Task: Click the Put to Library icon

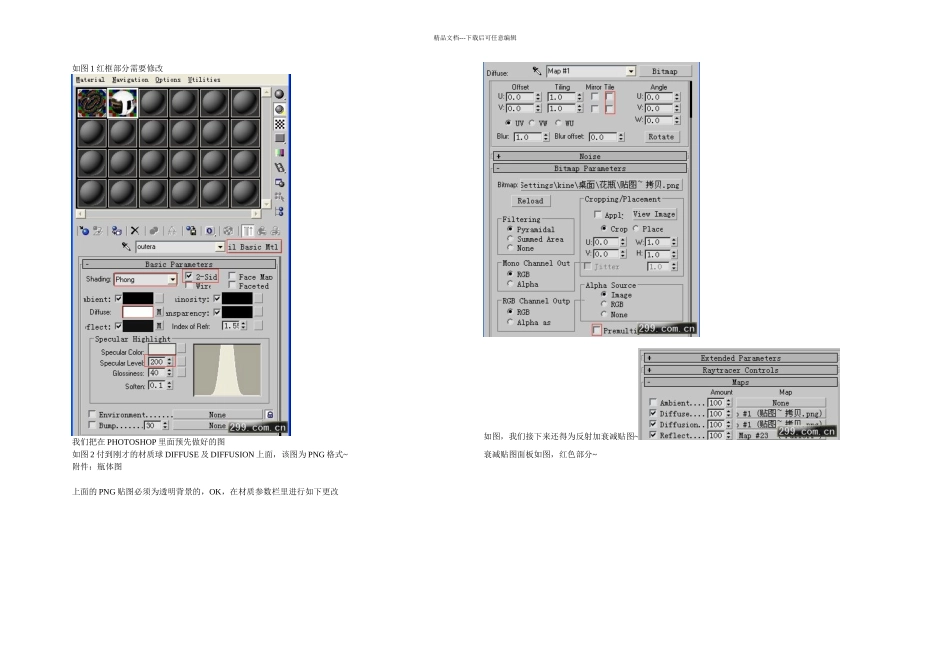Action: (x=191, y=231)
